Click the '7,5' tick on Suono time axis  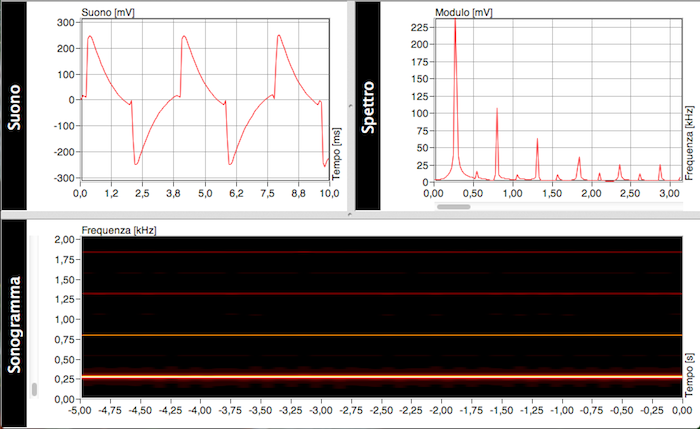coord(267,193)
